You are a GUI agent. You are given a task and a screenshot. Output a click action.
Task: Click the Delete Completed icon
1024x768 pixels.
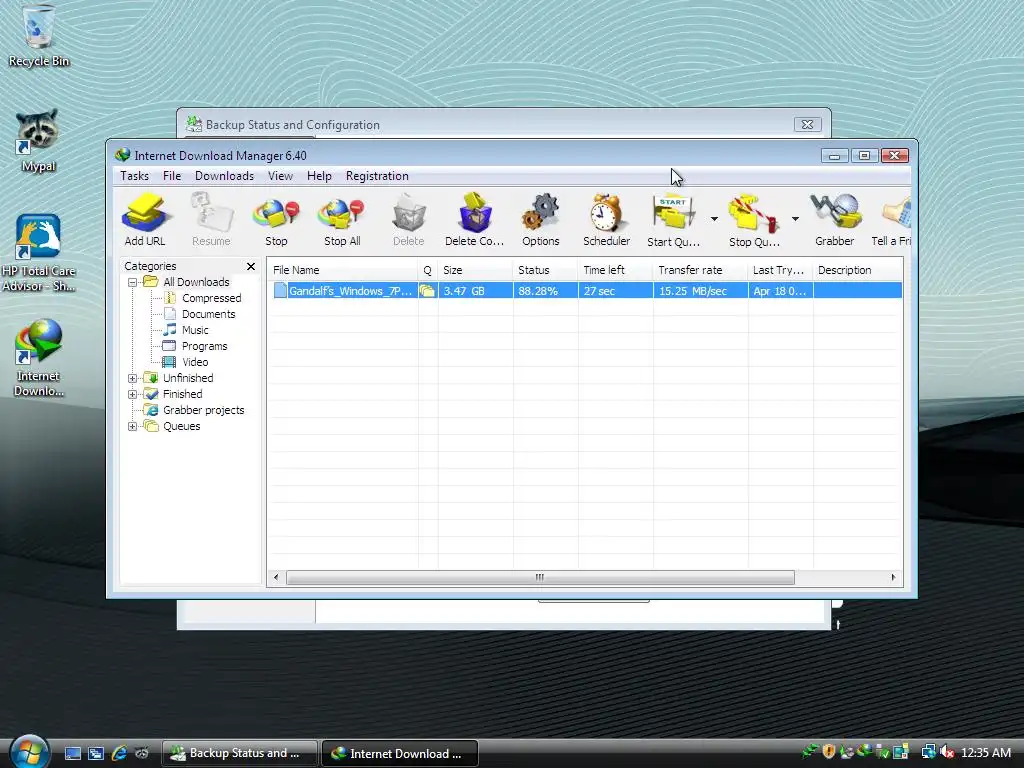tap(475, 219)
